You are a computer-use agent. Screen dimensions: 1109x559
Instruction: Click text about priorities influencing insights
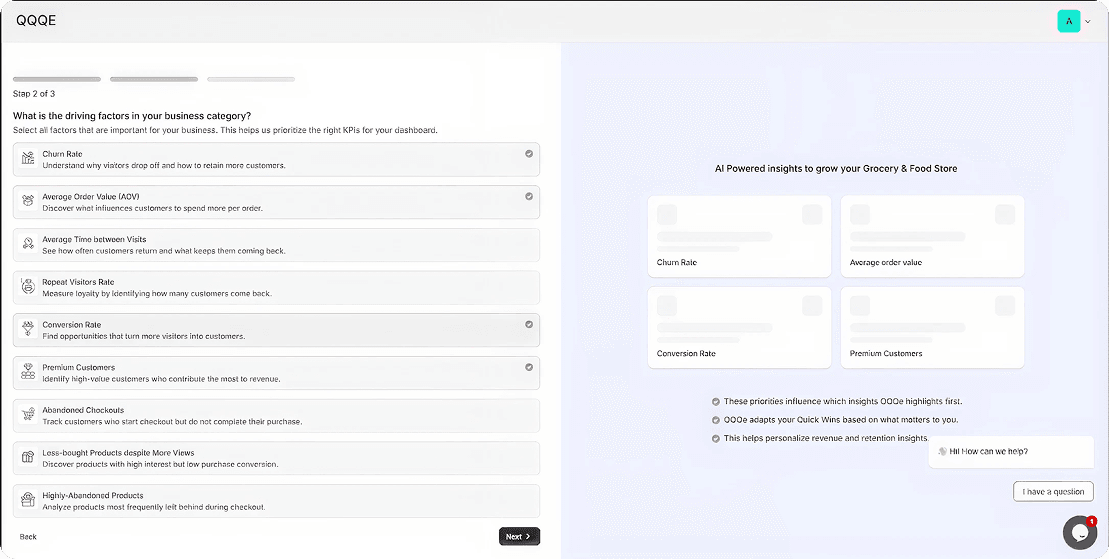(x=842, y=401)
